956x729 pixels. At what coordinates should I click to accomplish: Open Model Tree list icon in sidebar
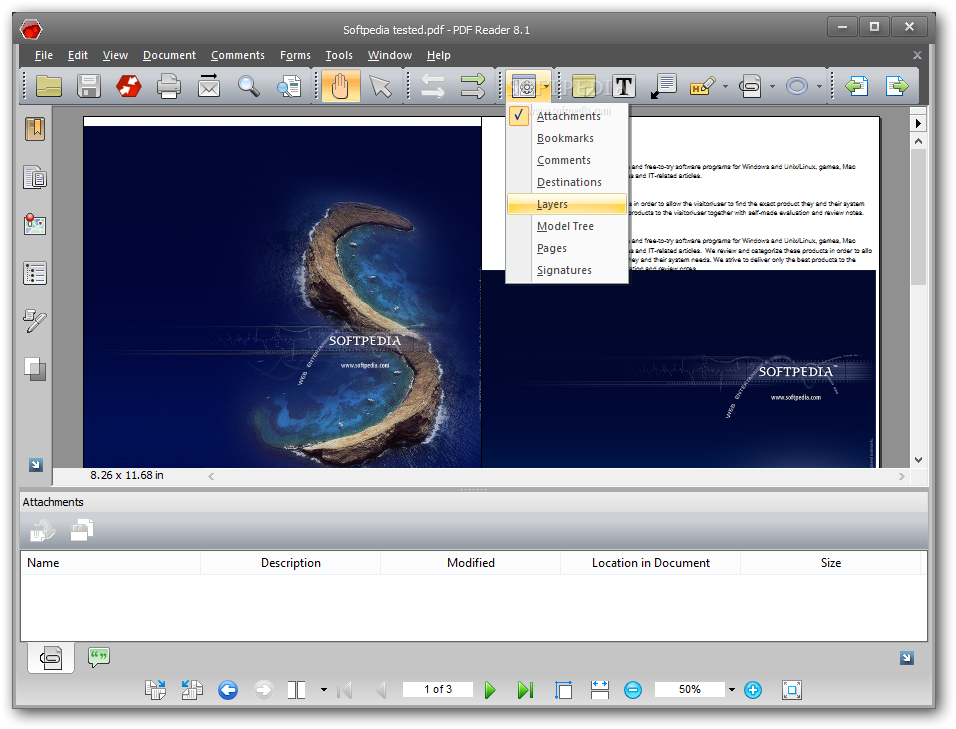click(35, 273)
